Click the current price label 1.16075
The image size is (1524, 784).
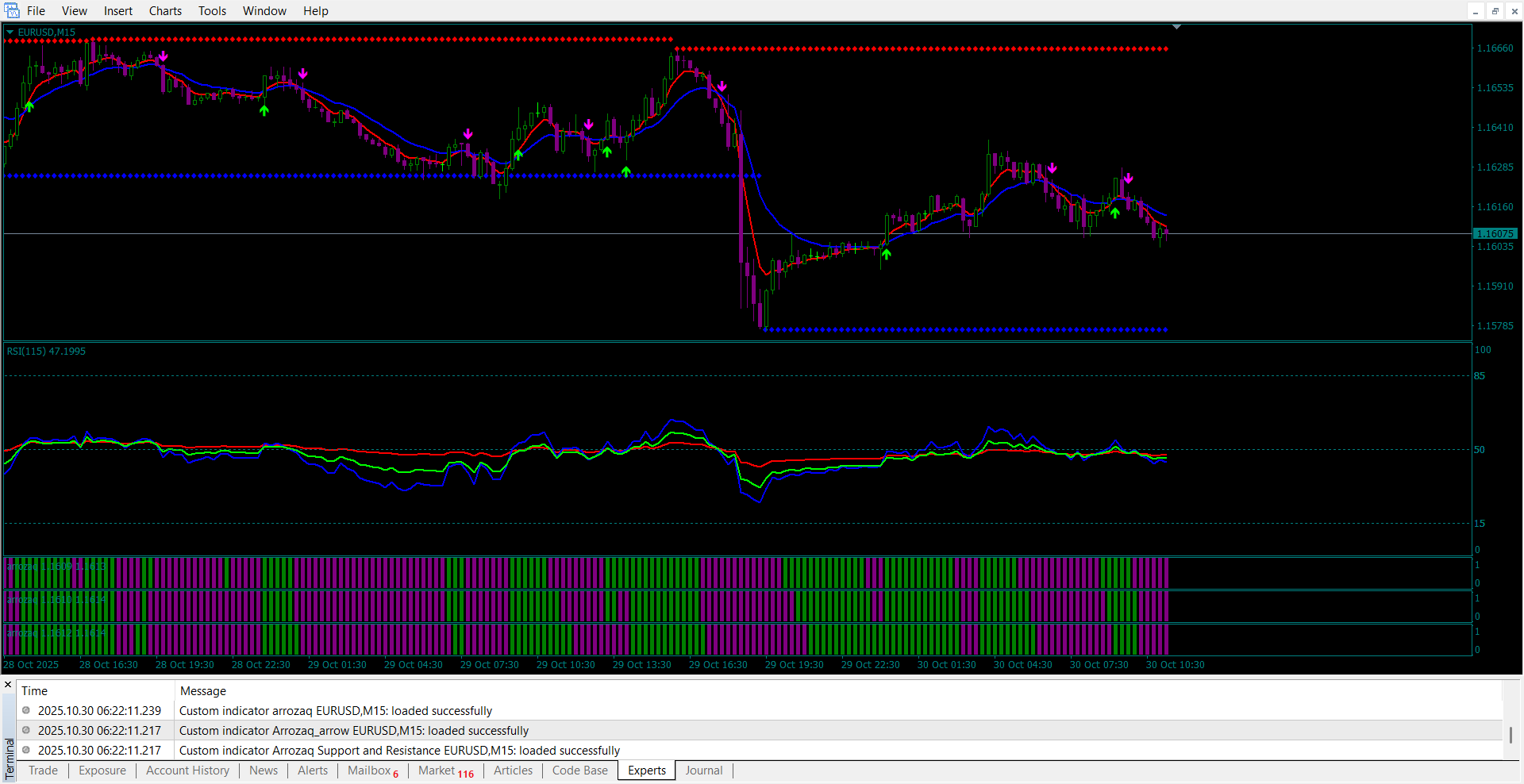pyautogui.click(x=1495, y=234)
